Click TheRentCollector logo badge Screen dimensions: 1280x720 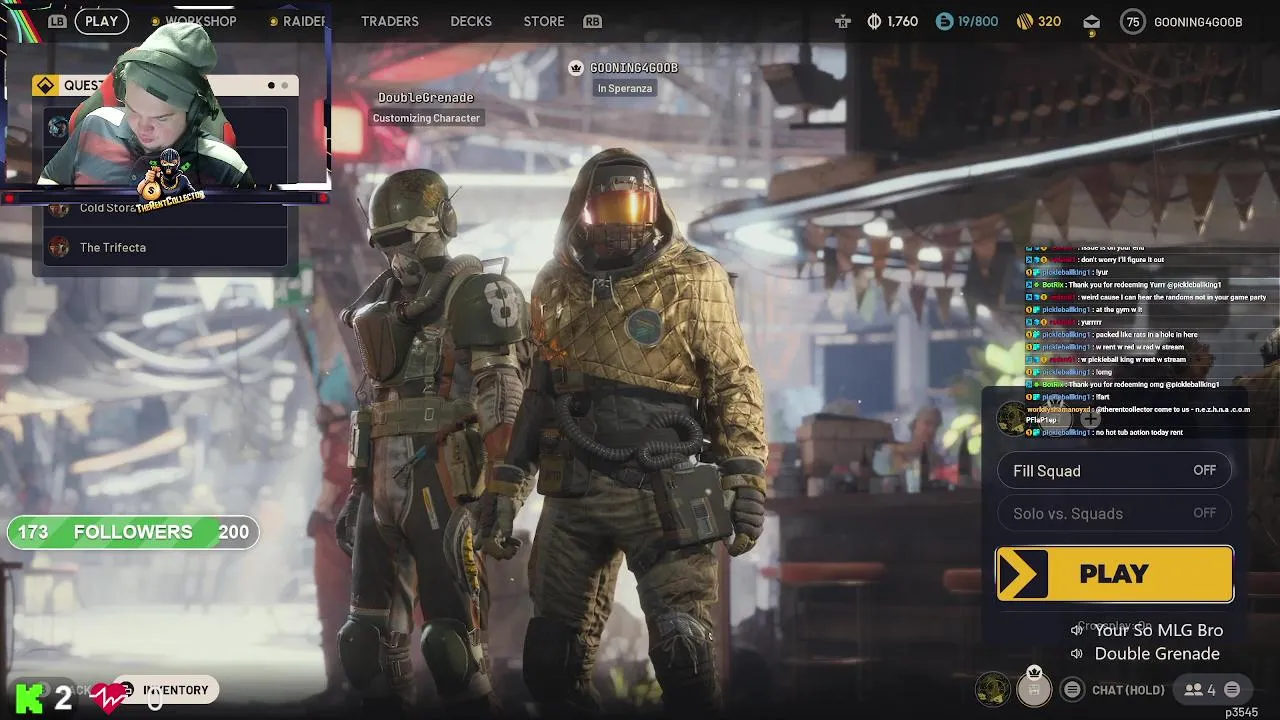click(168, 180)
